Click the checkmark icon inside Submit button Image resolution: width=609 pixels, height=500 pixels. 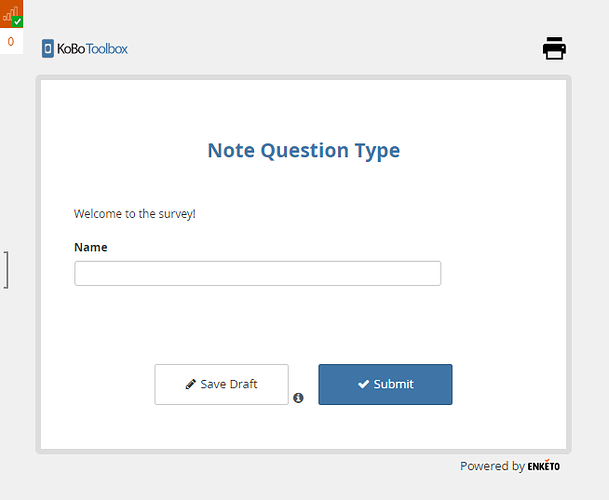click(364, 384)
